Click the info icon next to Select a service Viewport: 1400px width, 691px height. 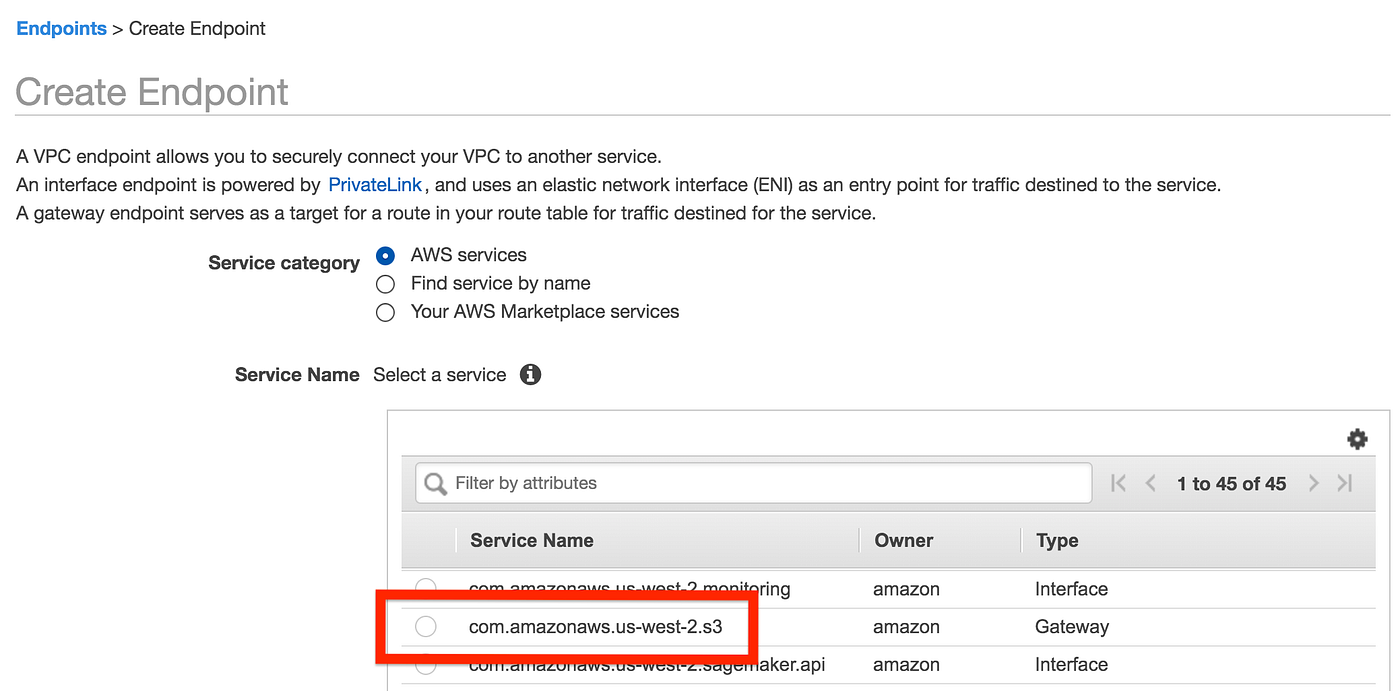click(x=530, y=374)
